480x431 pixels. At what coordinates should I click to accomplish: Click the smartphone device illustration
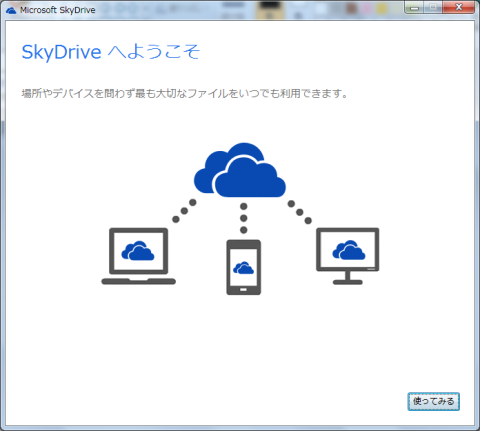pyautogui.click(x=244, y=267)
